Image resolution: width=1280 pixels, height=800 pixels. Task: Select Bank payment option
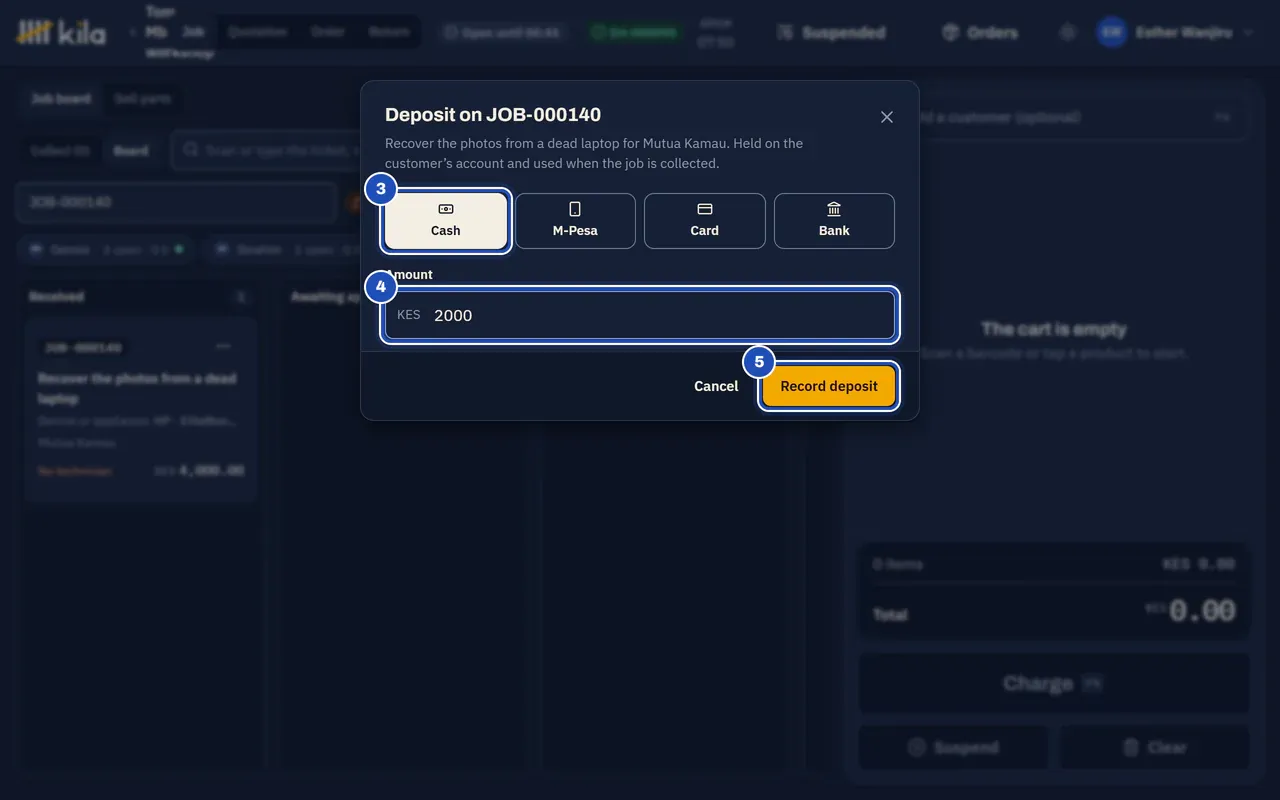click(834, 221)
